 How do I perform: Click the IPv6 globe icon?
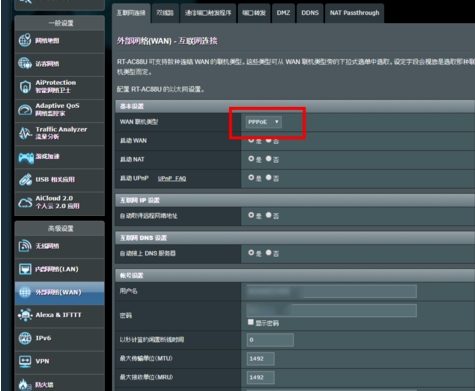pyautogui.click(x=25, y=338)
